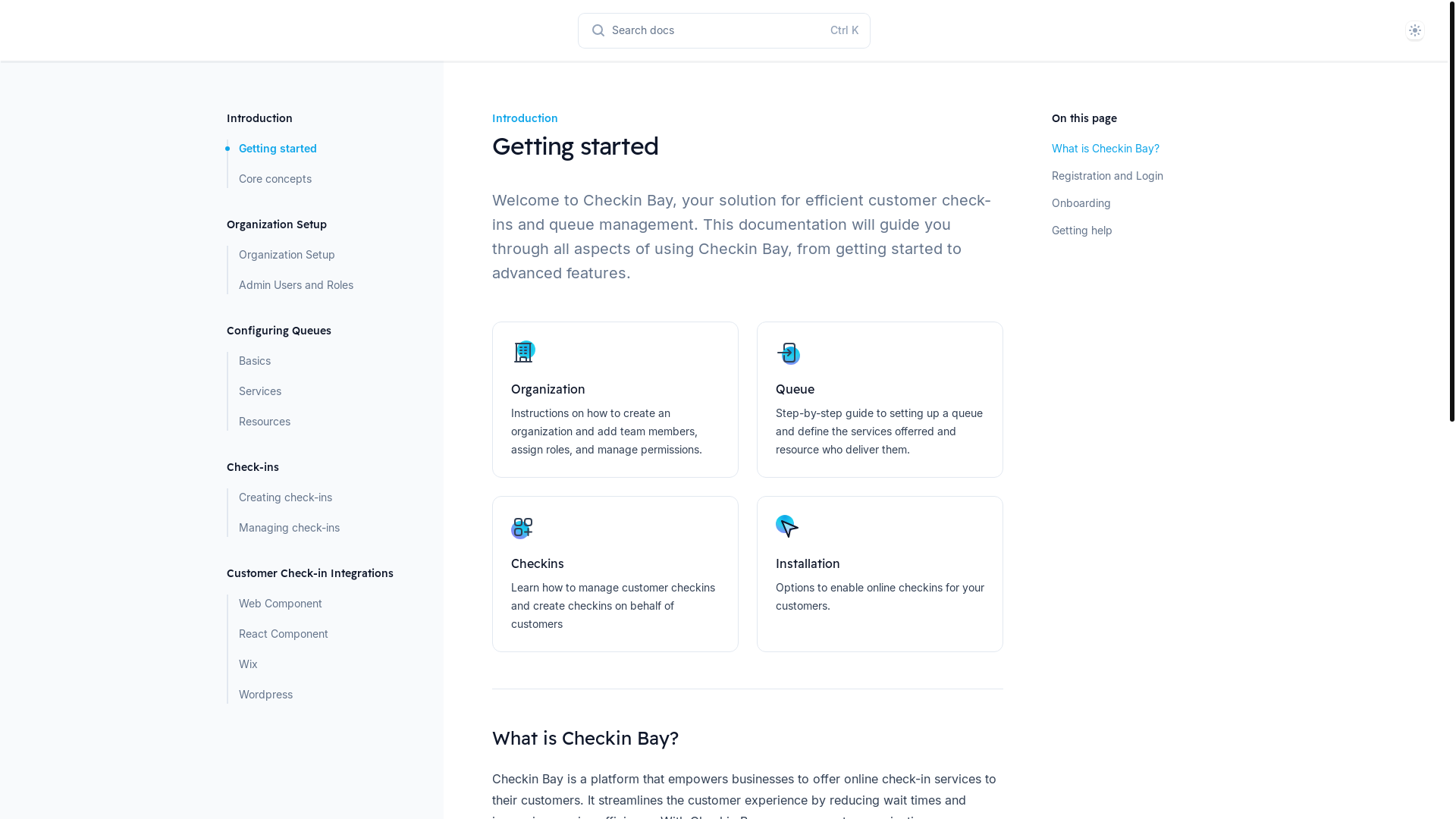Click the Queue sign-in icon
The width and height of the screenshot is (1456, 819).
coord(788,353)
